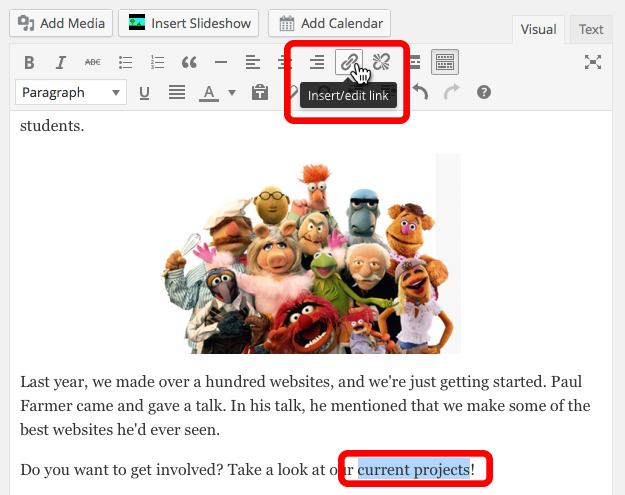
Task: Format selection as blockquote
Action: [189, 63]
